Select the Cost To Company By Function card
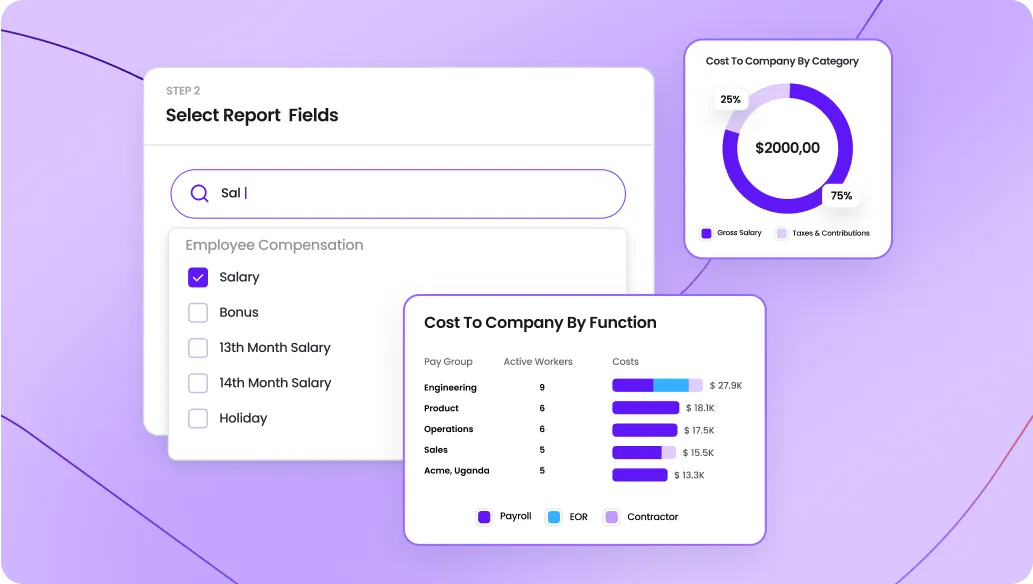 [x=539, y=322]
